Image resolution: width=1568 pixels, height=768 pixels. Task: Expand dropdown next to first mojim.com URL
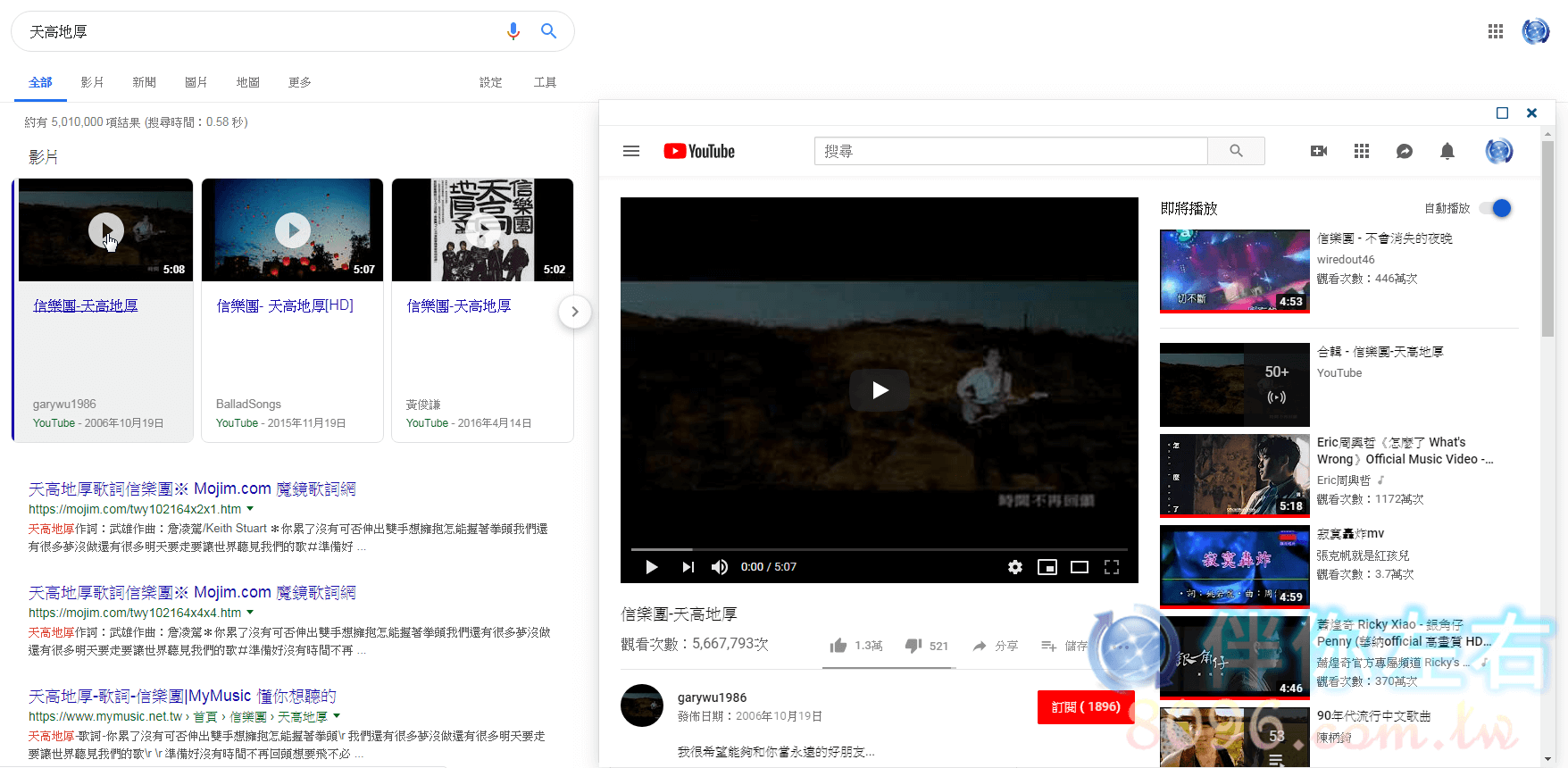coord(250,509)
